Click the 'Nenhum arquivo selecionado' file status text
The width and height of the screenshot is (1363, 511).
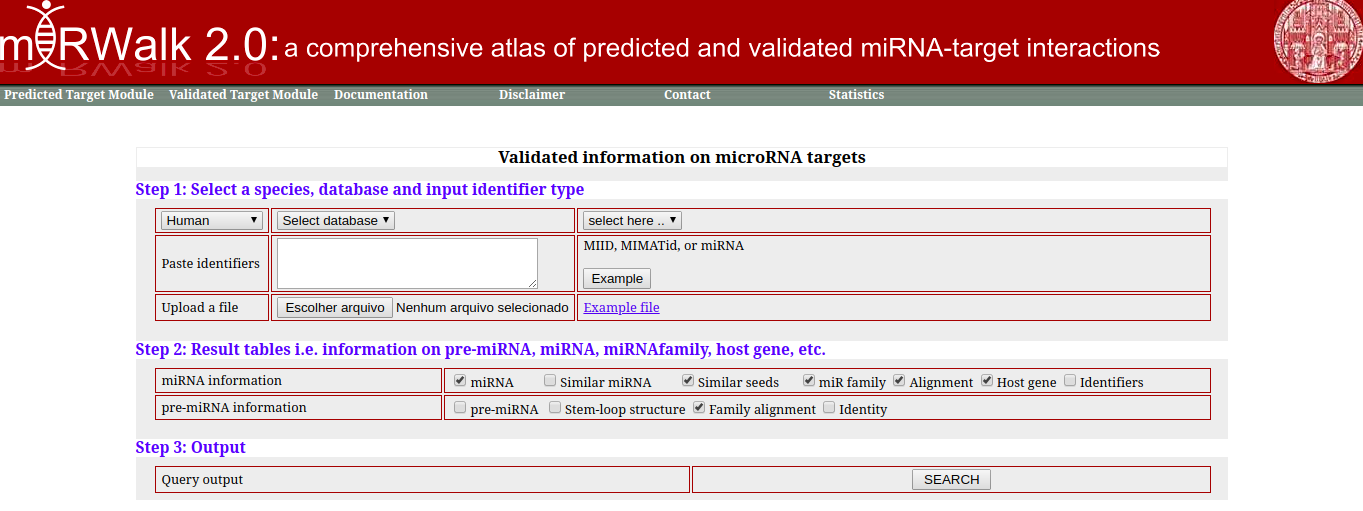[x=482, y=307]
